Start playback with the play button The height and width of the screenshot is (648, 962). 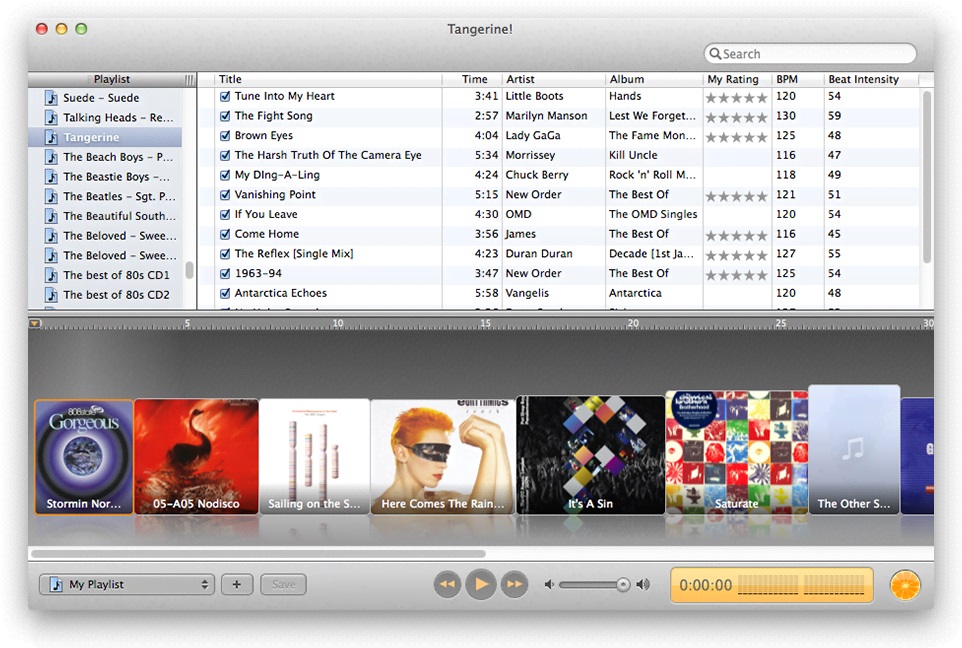(481, 584)
